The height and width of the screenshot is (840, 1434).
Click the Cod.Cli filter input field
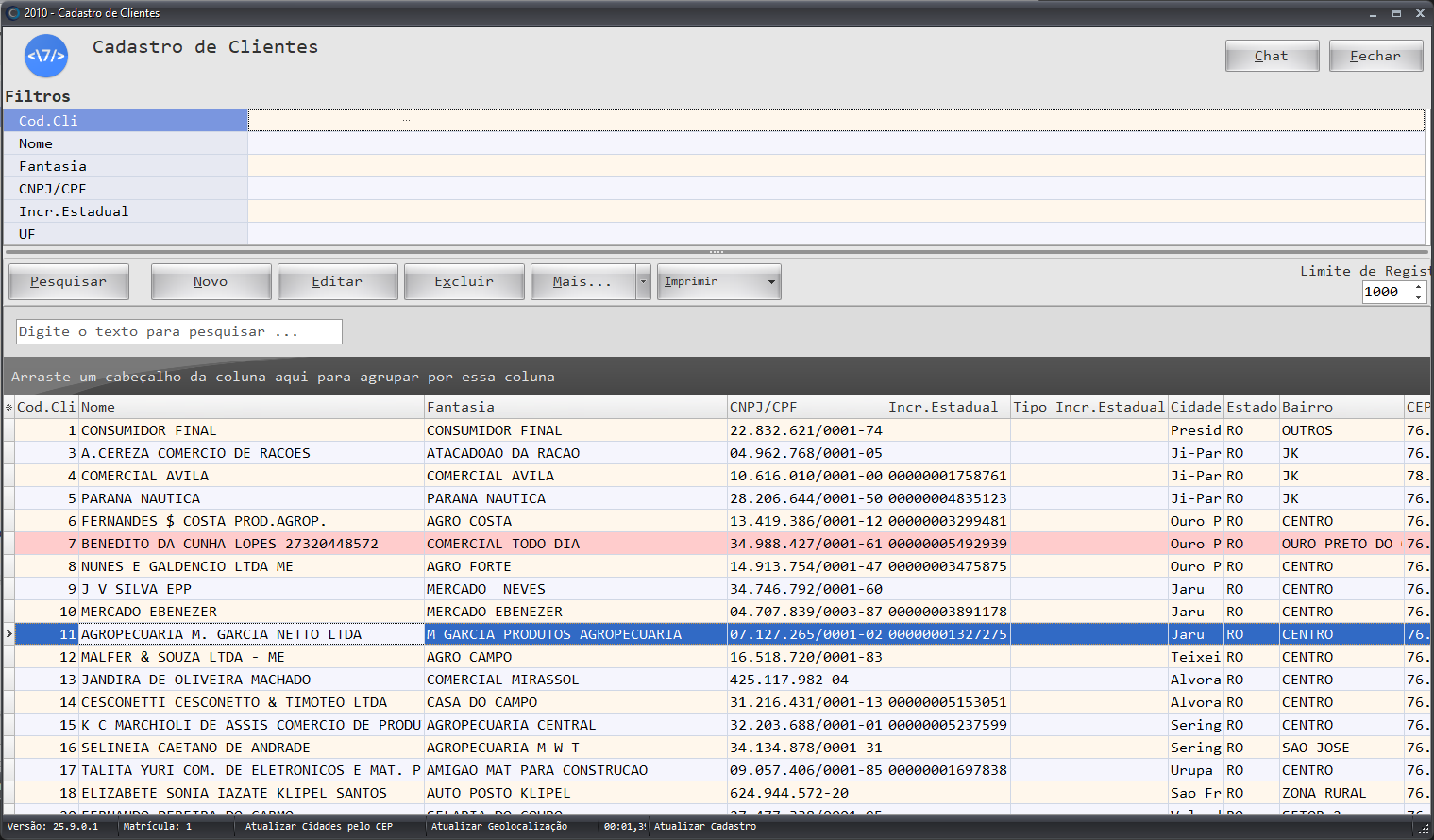point(835,121)
